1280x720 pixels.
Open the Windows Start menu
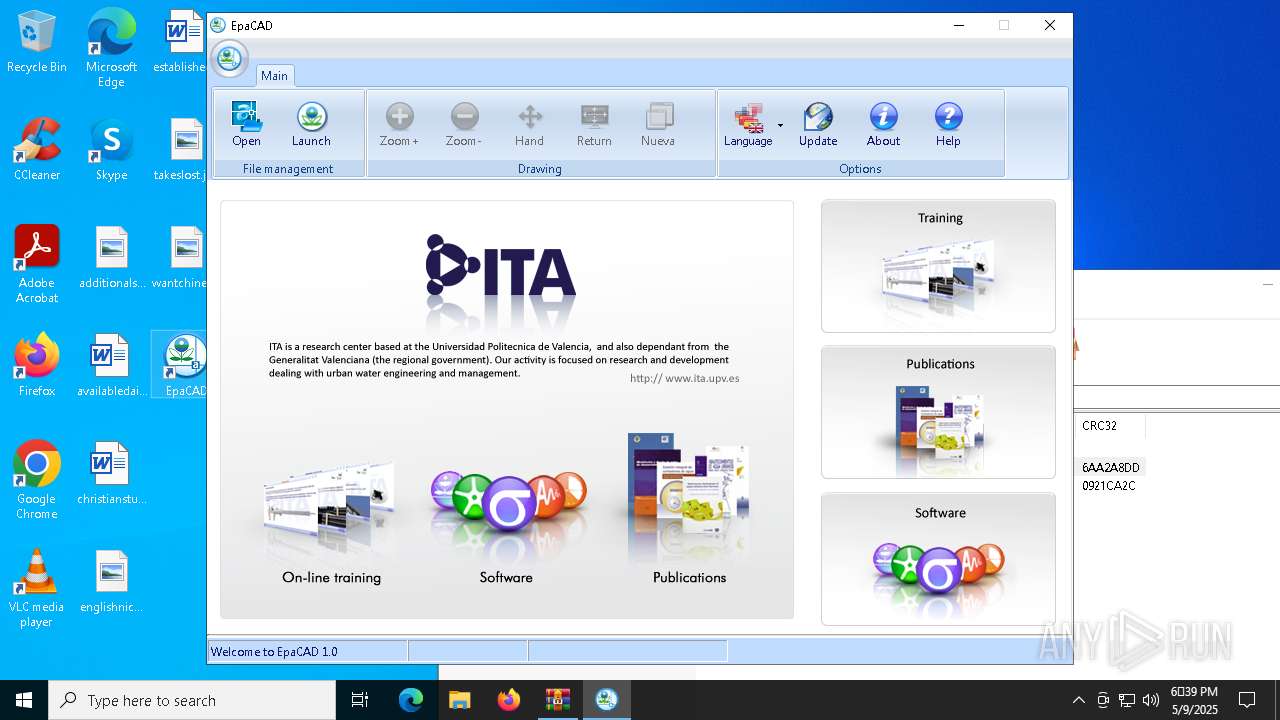coord(24,700)
